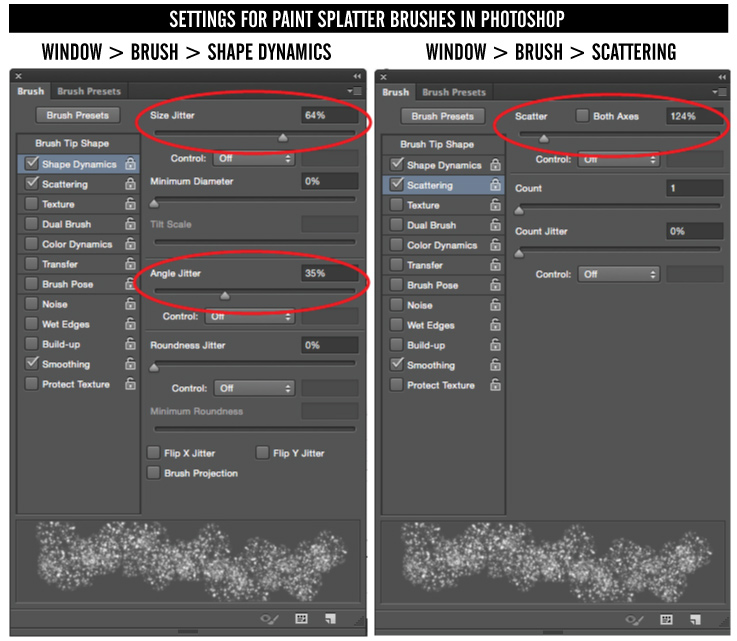737x641 pixels.
Task: Toggle lock icon beside Color Dynamics in left panel
Action: pos(130,243)
